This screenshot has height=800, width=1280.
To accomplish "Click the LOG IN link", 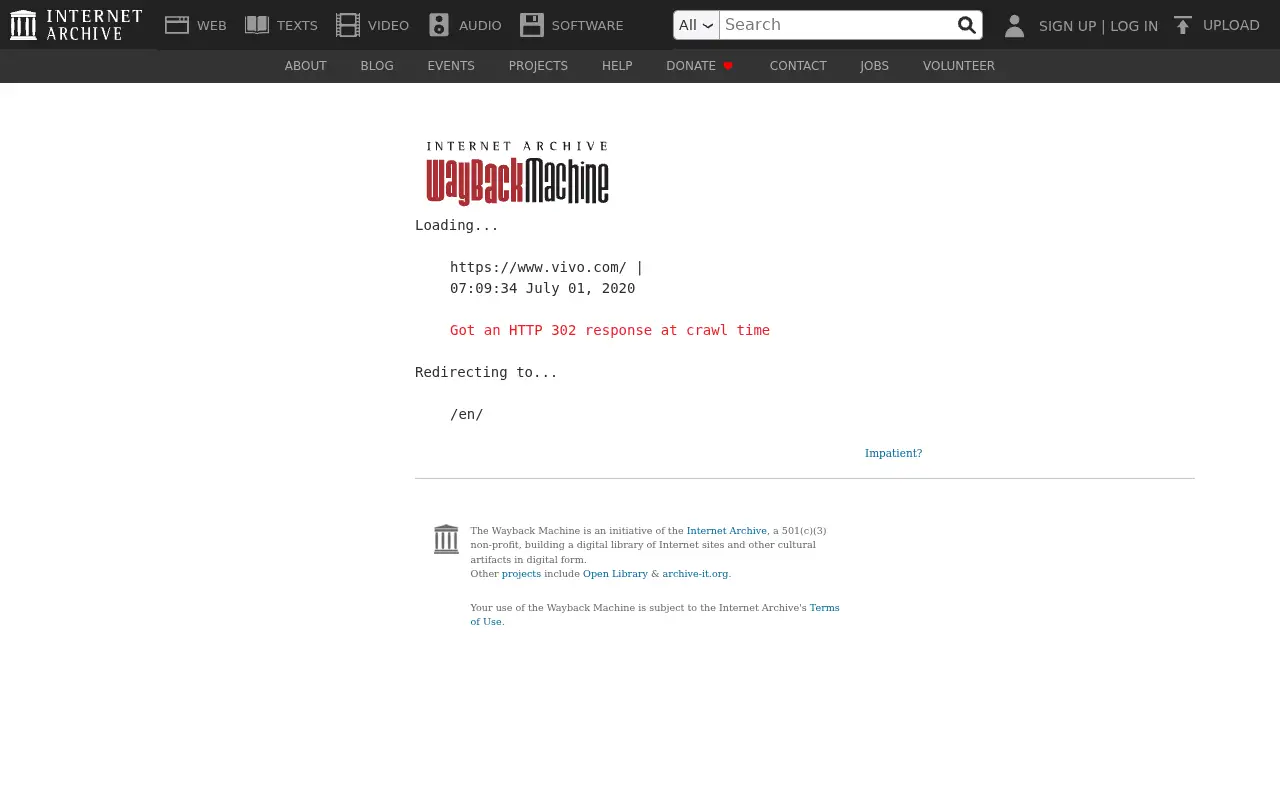I will click(1134, 26).
